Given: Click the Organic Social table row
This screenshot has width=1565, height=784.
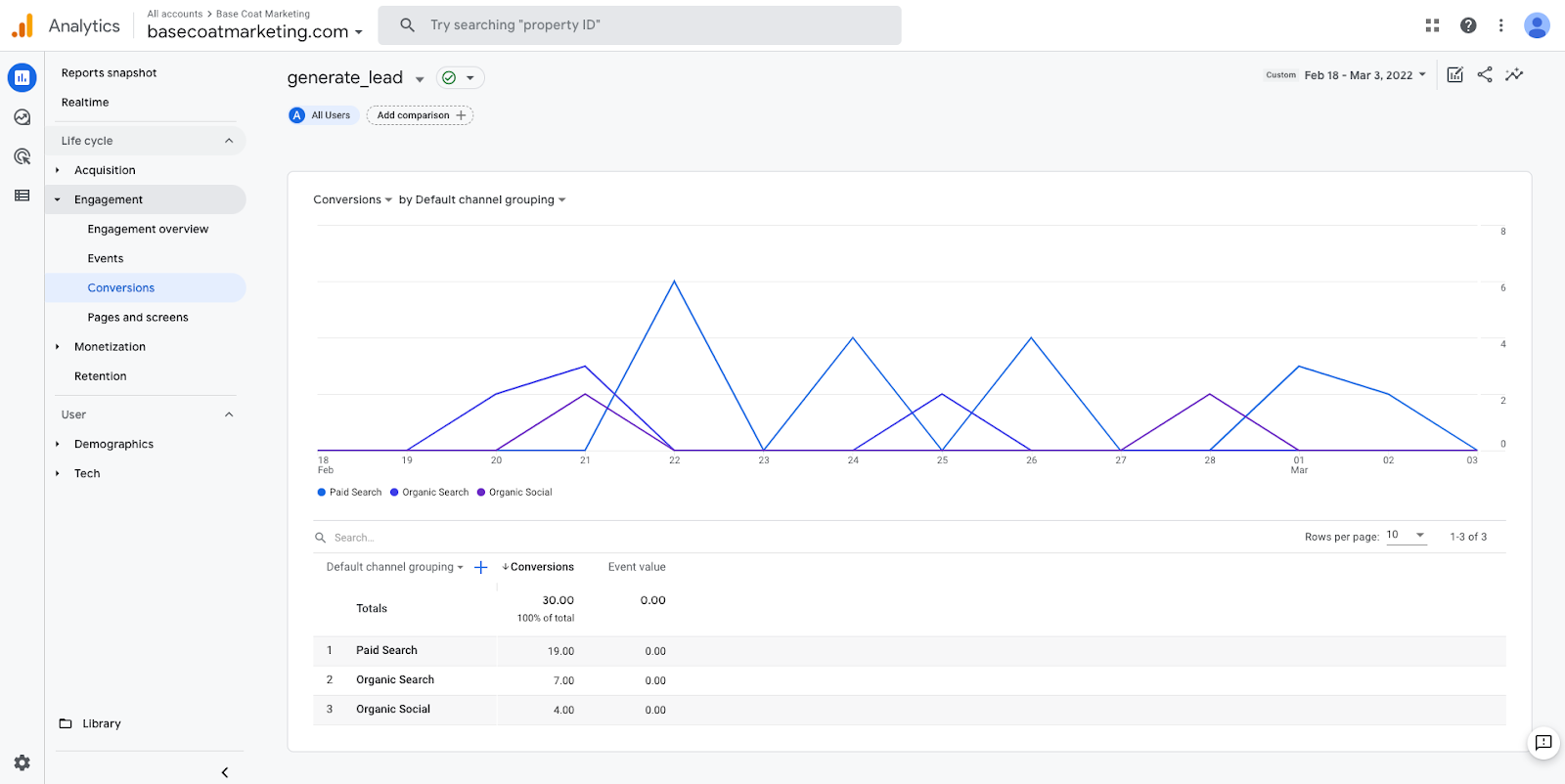Looking at the screenshot, I should (x=909, y=710).
